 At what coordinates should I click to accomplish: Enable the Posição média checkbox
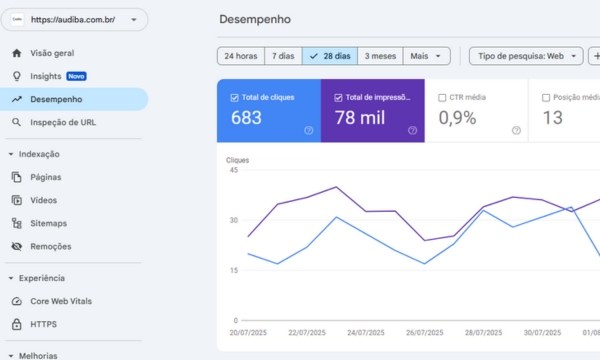click(546, 98)
